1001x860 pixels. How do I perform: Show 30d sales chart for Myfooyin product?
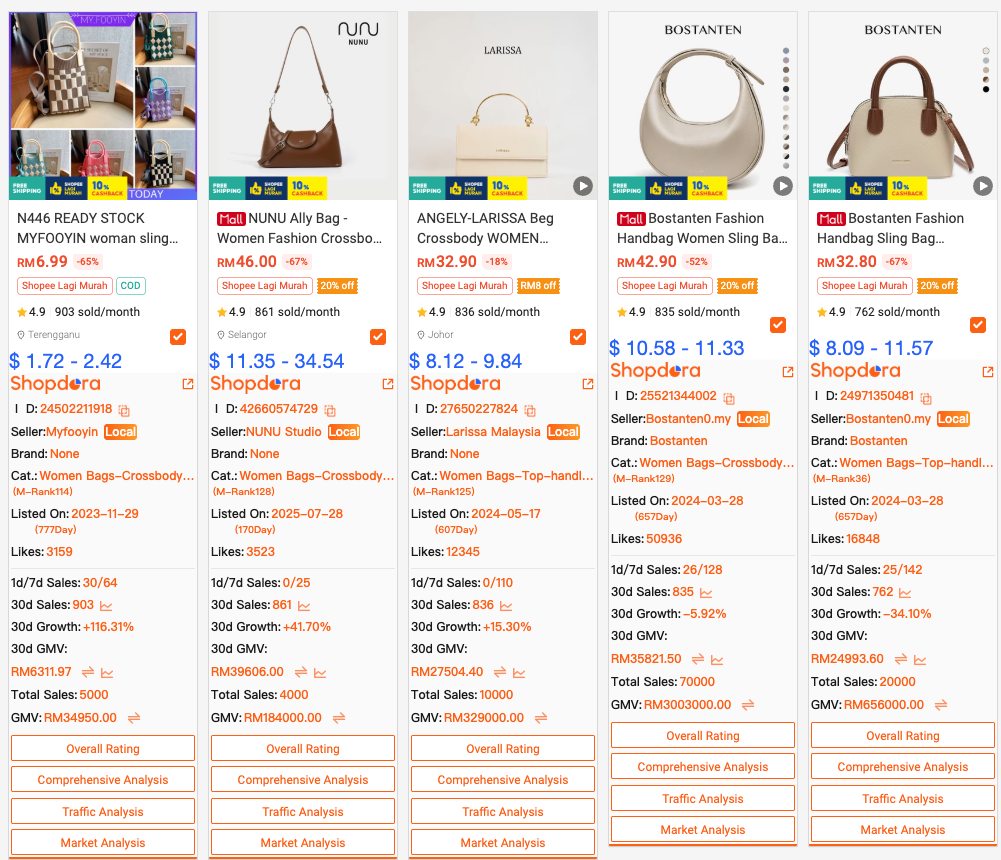coord(106,605)
